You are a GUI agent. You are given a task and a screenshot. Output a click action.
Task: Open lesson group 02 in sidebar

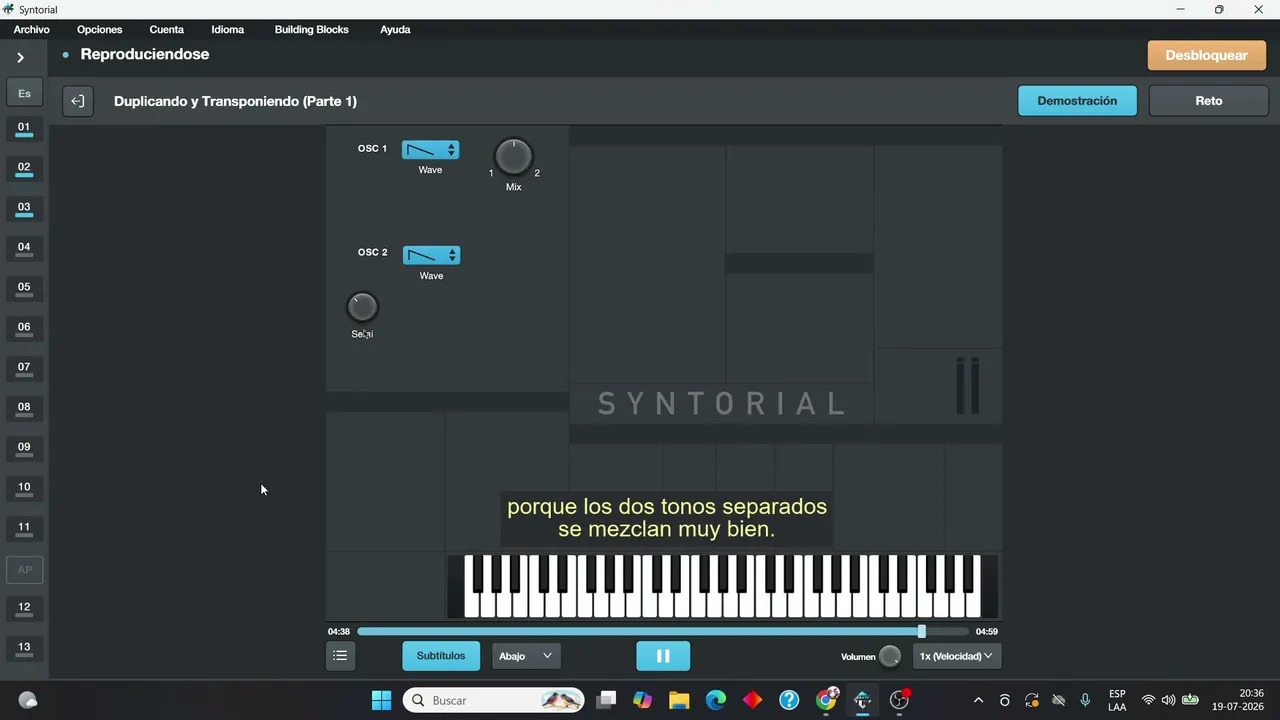pos(24,169)
